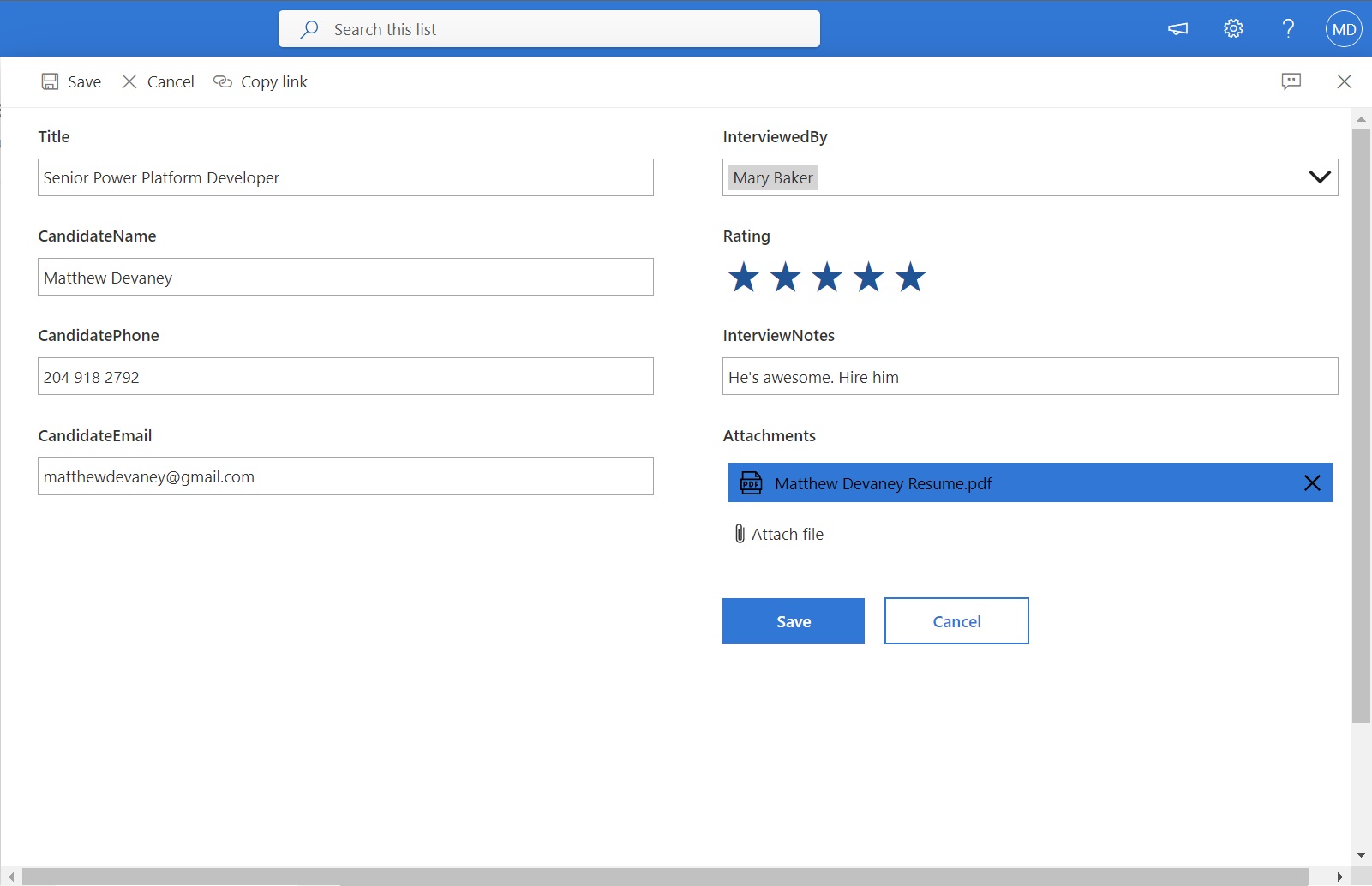Click the PDF icon on the resume attachment
This screenshot has width=1372, height=886.
[x=750, y=482]
